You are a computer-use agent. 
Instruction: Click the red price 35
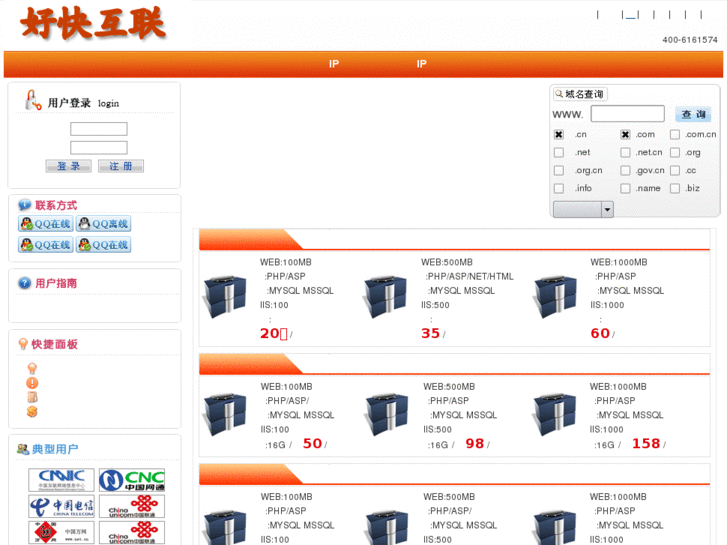pos(430,333)
